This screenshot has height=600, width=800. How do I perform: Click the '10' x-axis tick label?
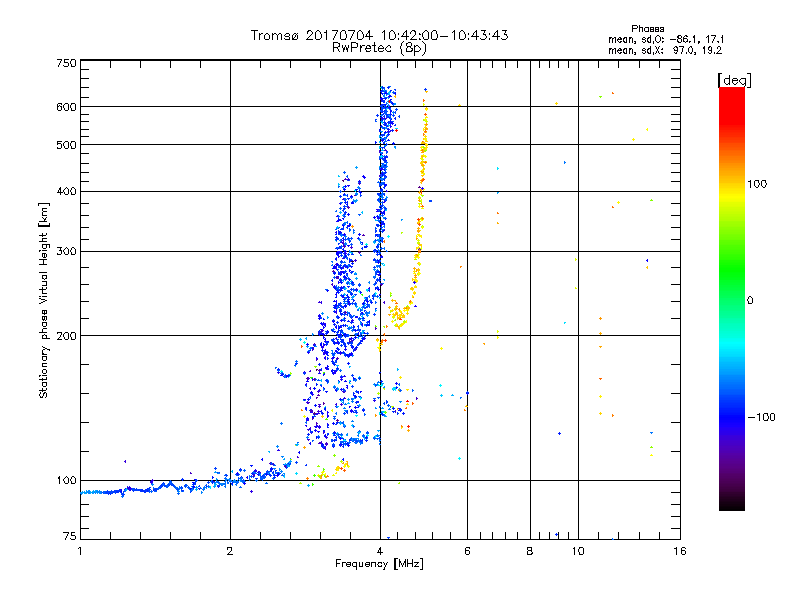click(x=578, y=551)
